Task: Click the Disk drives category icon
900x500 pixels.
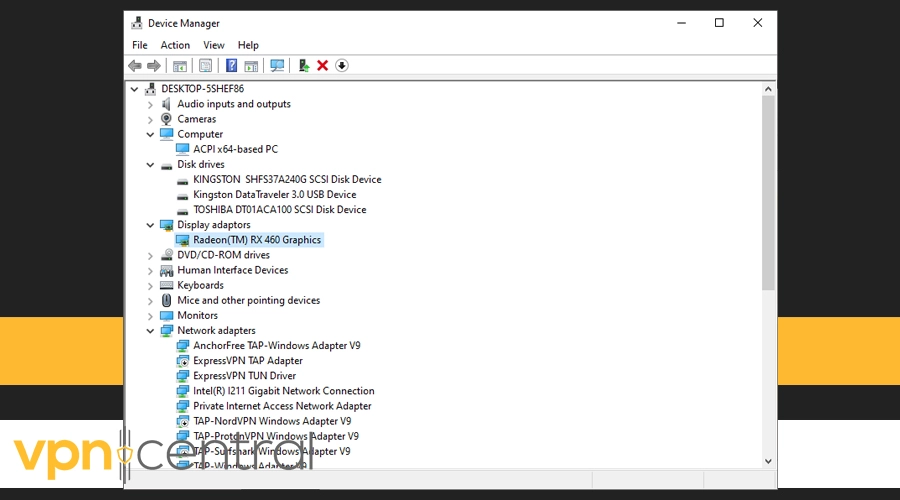Action: [166, 165]
